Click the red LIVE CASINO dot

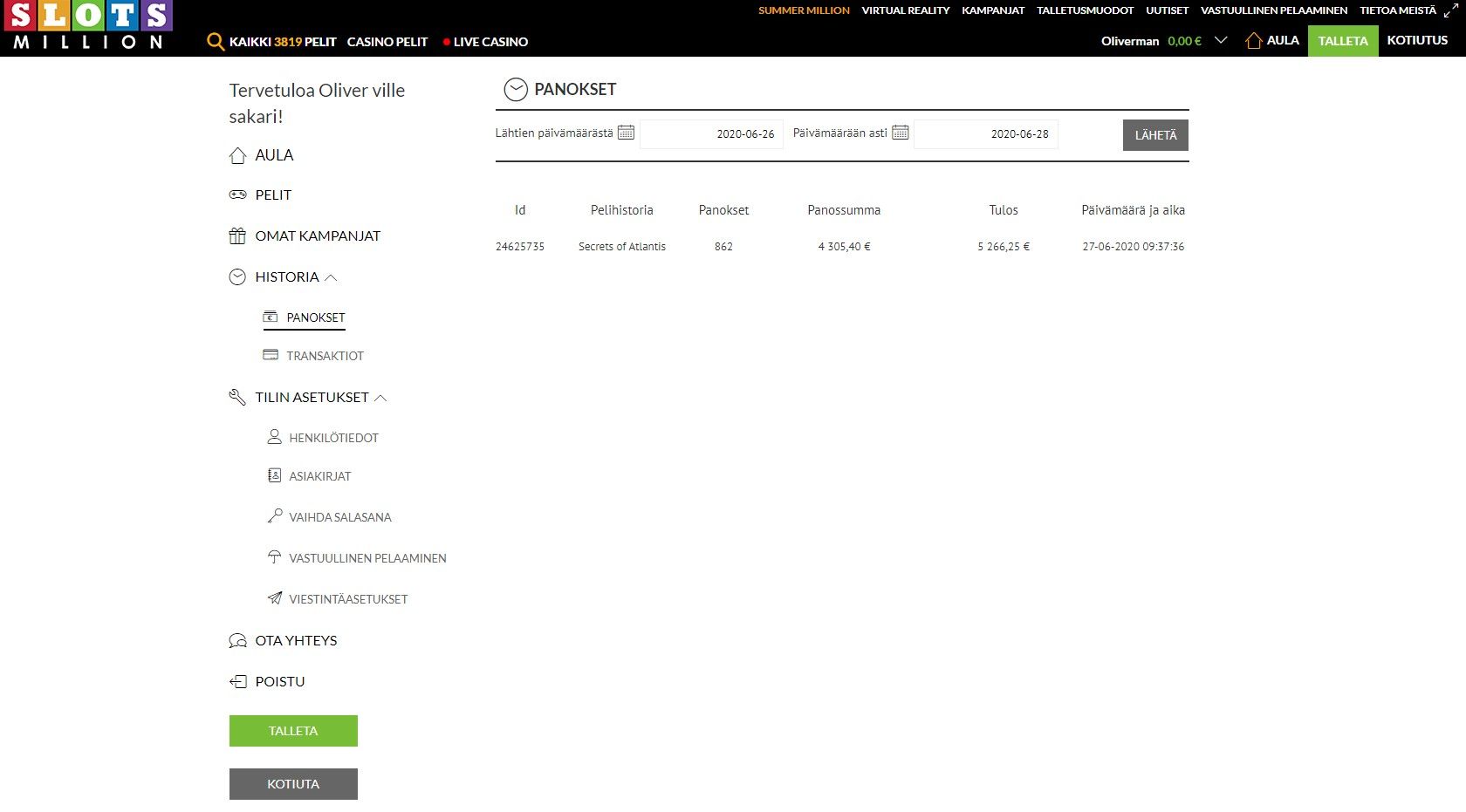point(447,42)
